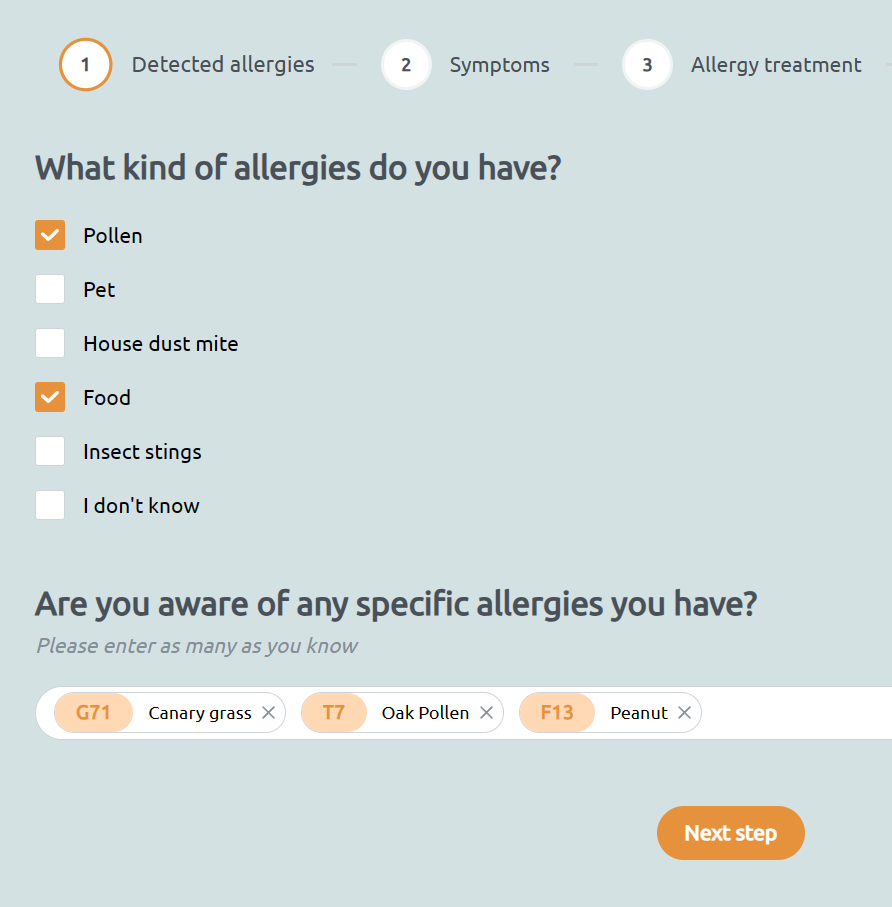892x907 pixels.
Task: Click step 3 circle icon
Action: [647, 65]
